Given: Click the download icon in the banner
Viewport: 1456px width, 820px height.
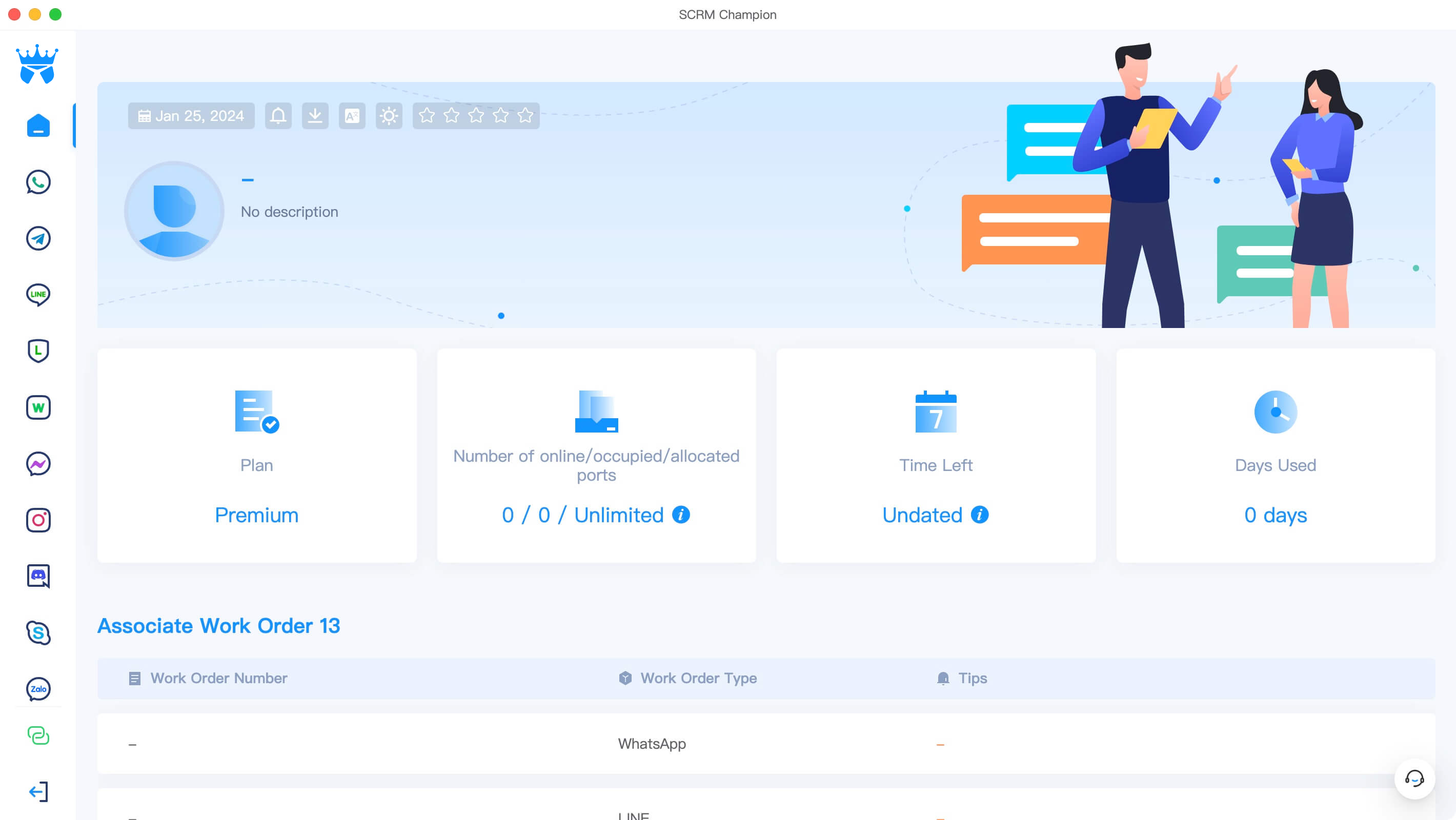Looking at the screenshot, I should click(315, 116).
